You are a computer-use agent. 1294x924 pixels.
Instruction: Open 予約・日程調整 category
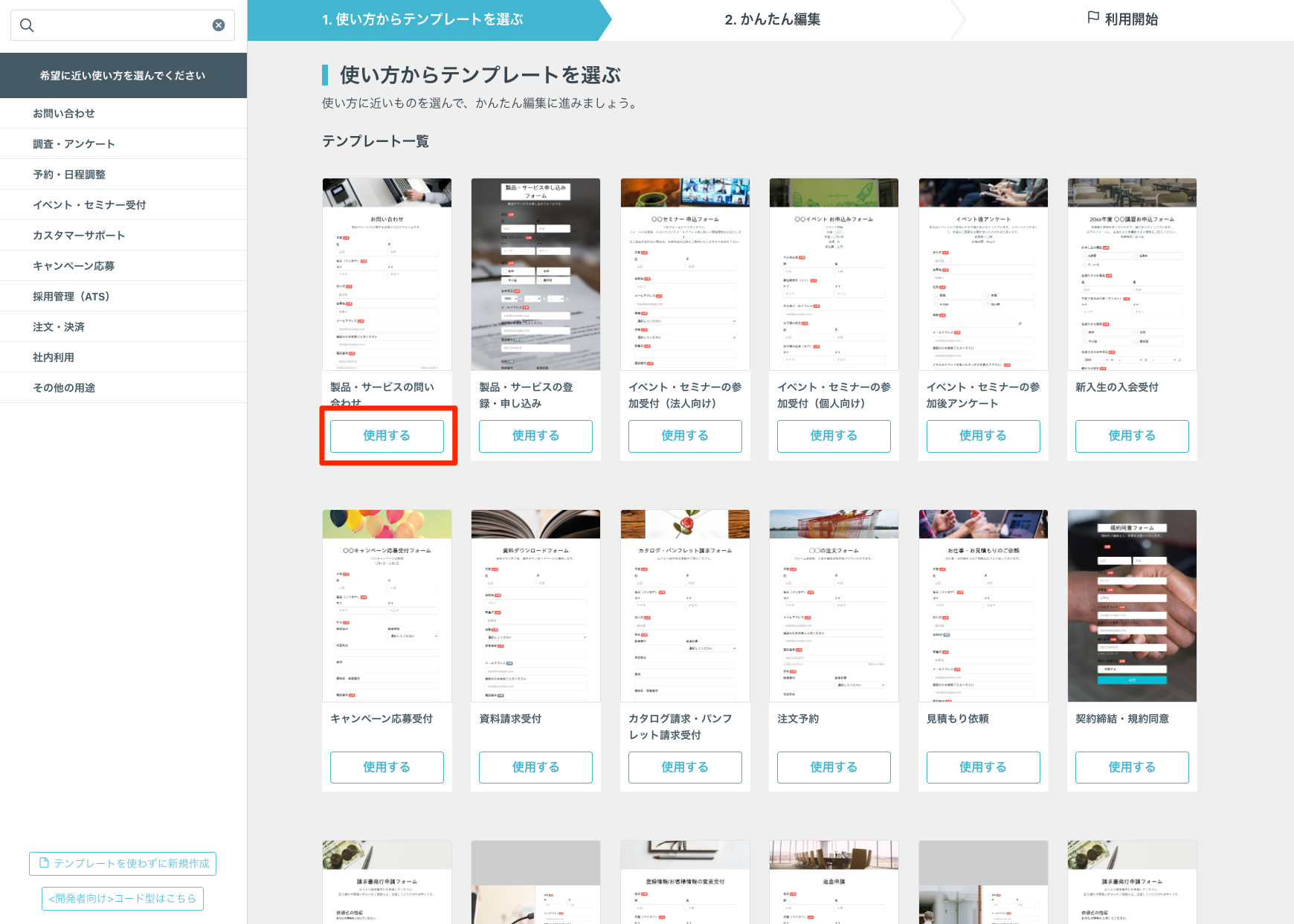click(x=69, y=175)
